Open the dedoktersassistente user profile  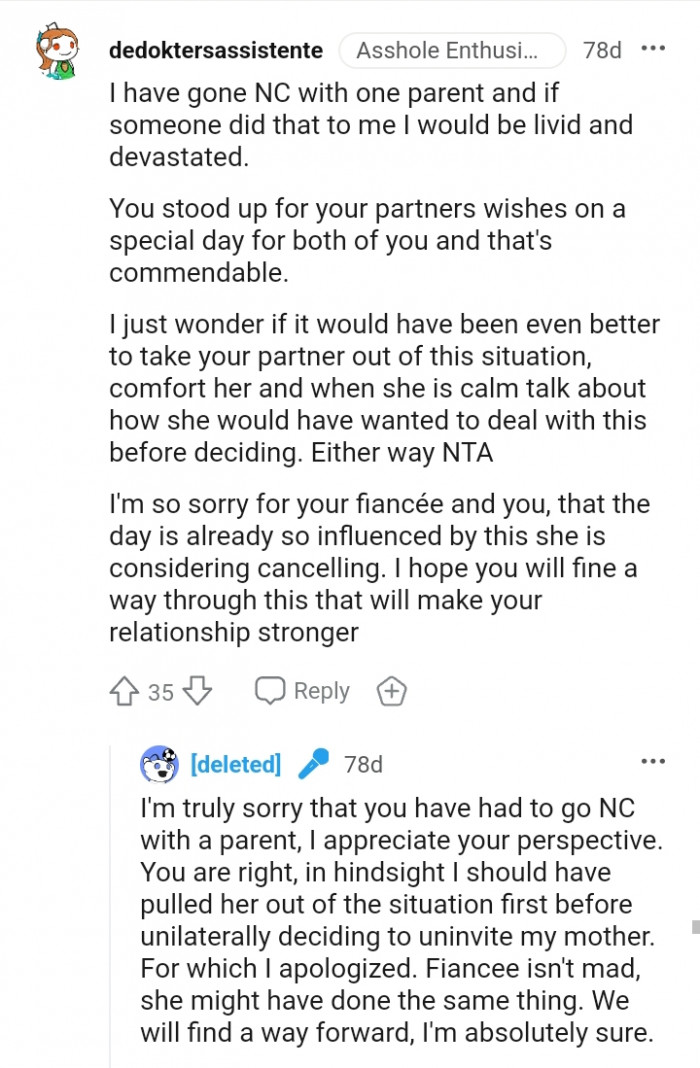pyautogui.click(x=215, y=50)
